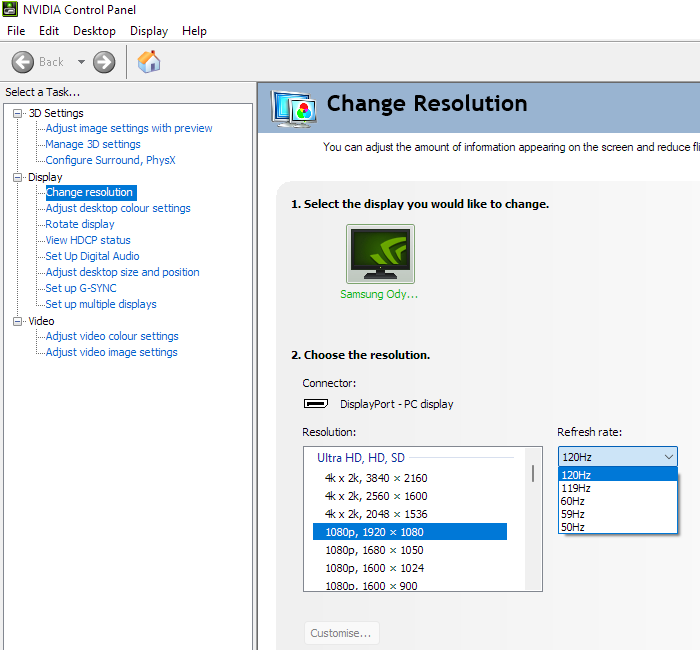Open the Display menu

point(149,31)
